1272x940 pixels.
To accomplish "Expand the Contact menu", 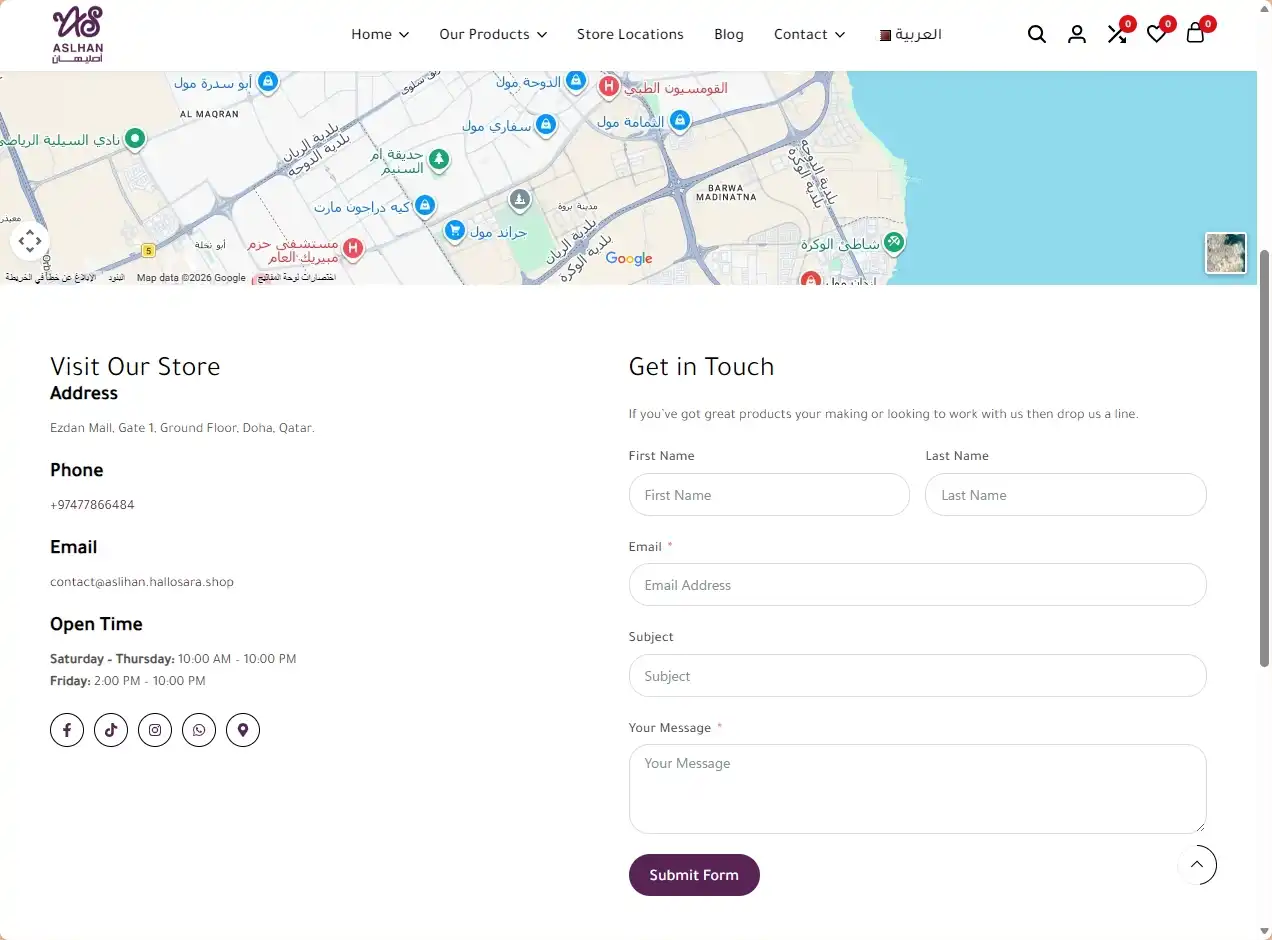I will (810, 34).
